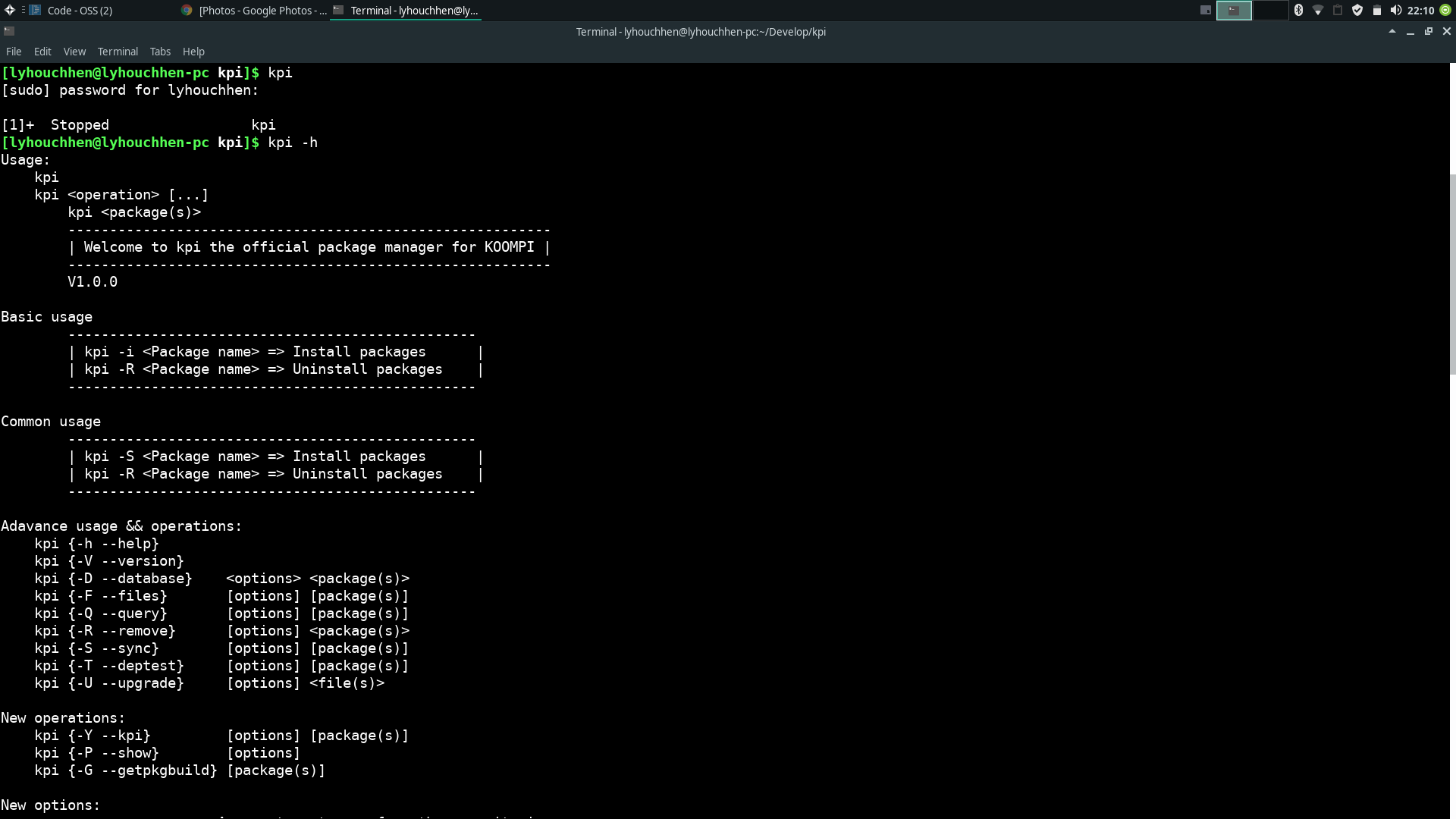Click the 'kpi {-F --files}' line

(221, 596)
